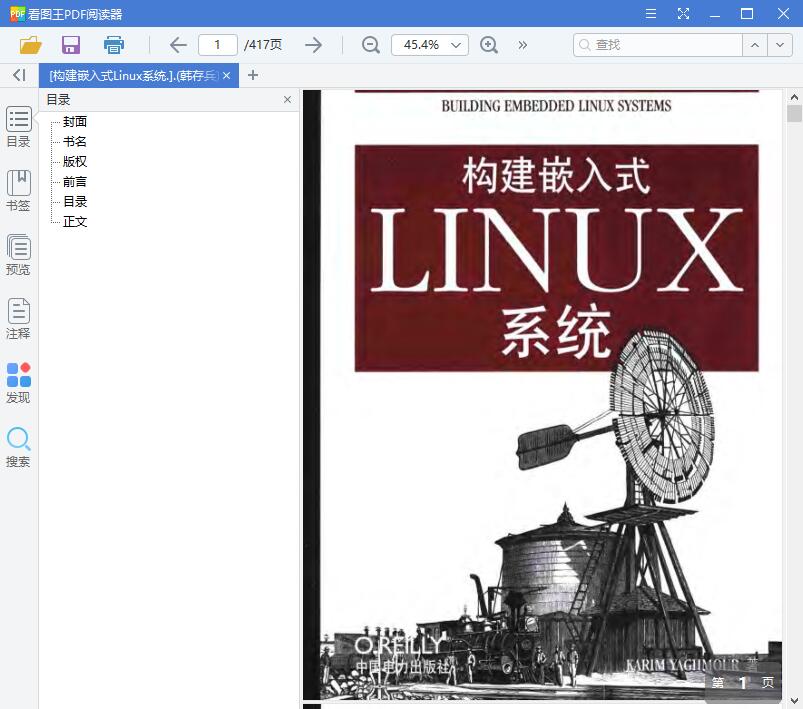Jump to 正文 in the outline
The width and height of the screenshot is (803, 709).
click(x=75, y=221)
